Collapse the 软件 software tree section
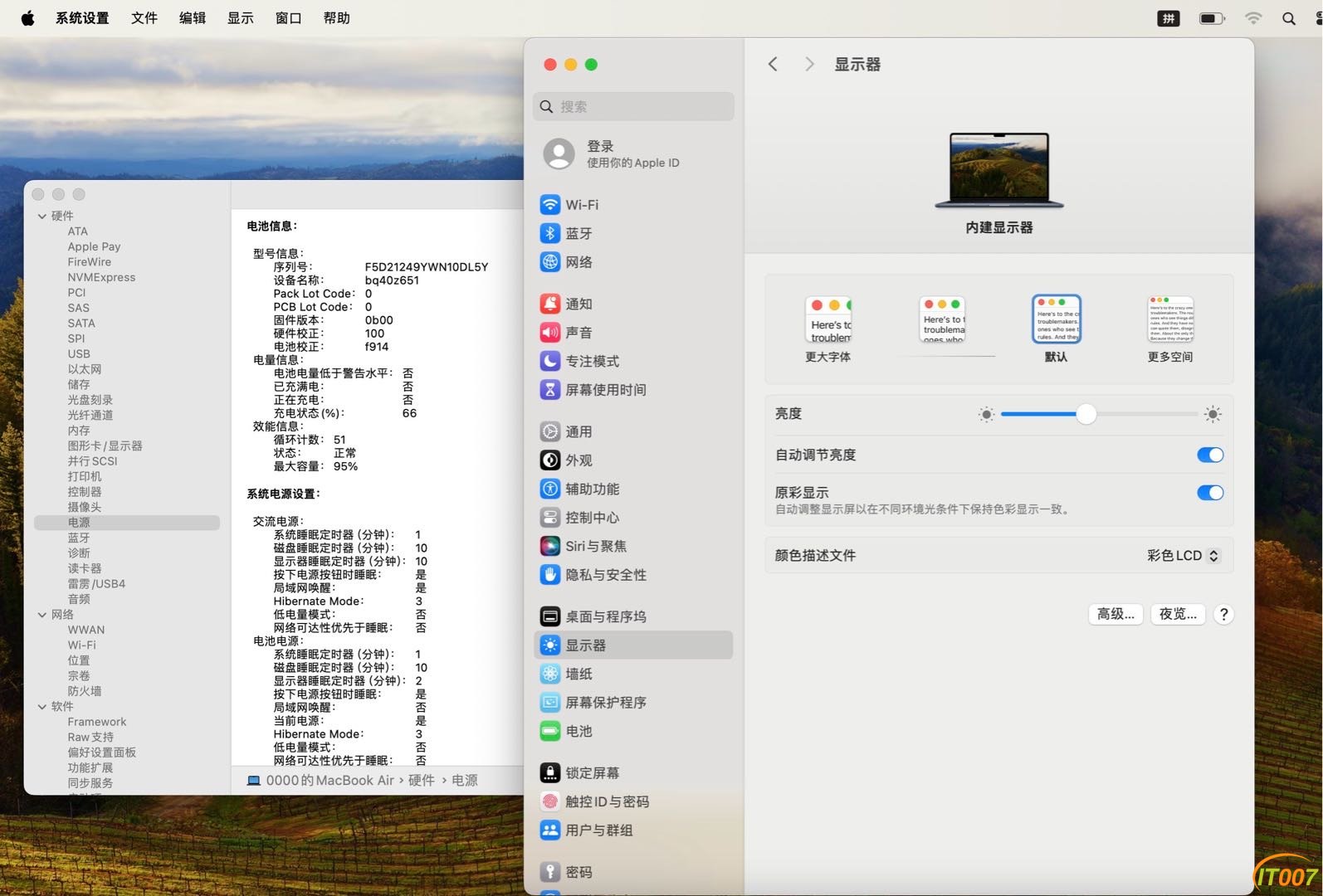1323x896 pixels. (x=41, y=707)
